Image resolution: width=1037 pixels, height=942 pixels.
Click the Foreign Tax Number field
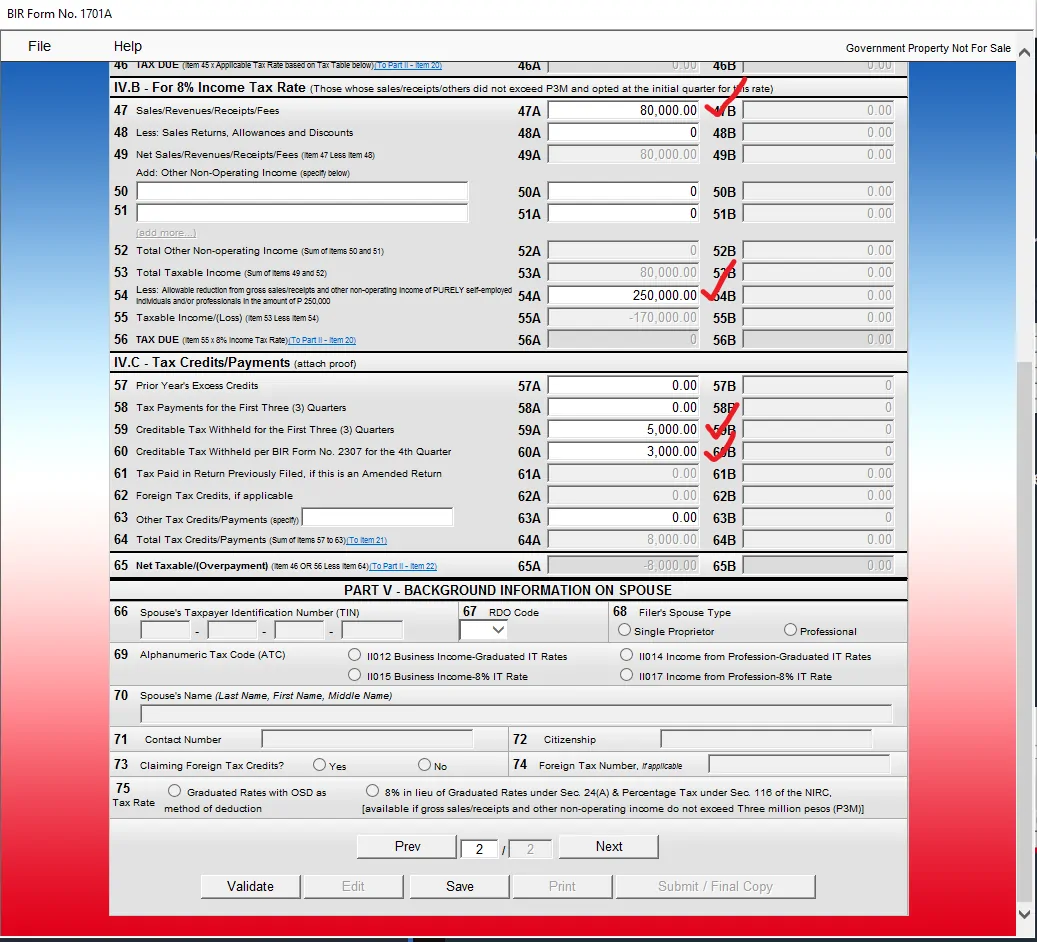click(x=799, y=765)
